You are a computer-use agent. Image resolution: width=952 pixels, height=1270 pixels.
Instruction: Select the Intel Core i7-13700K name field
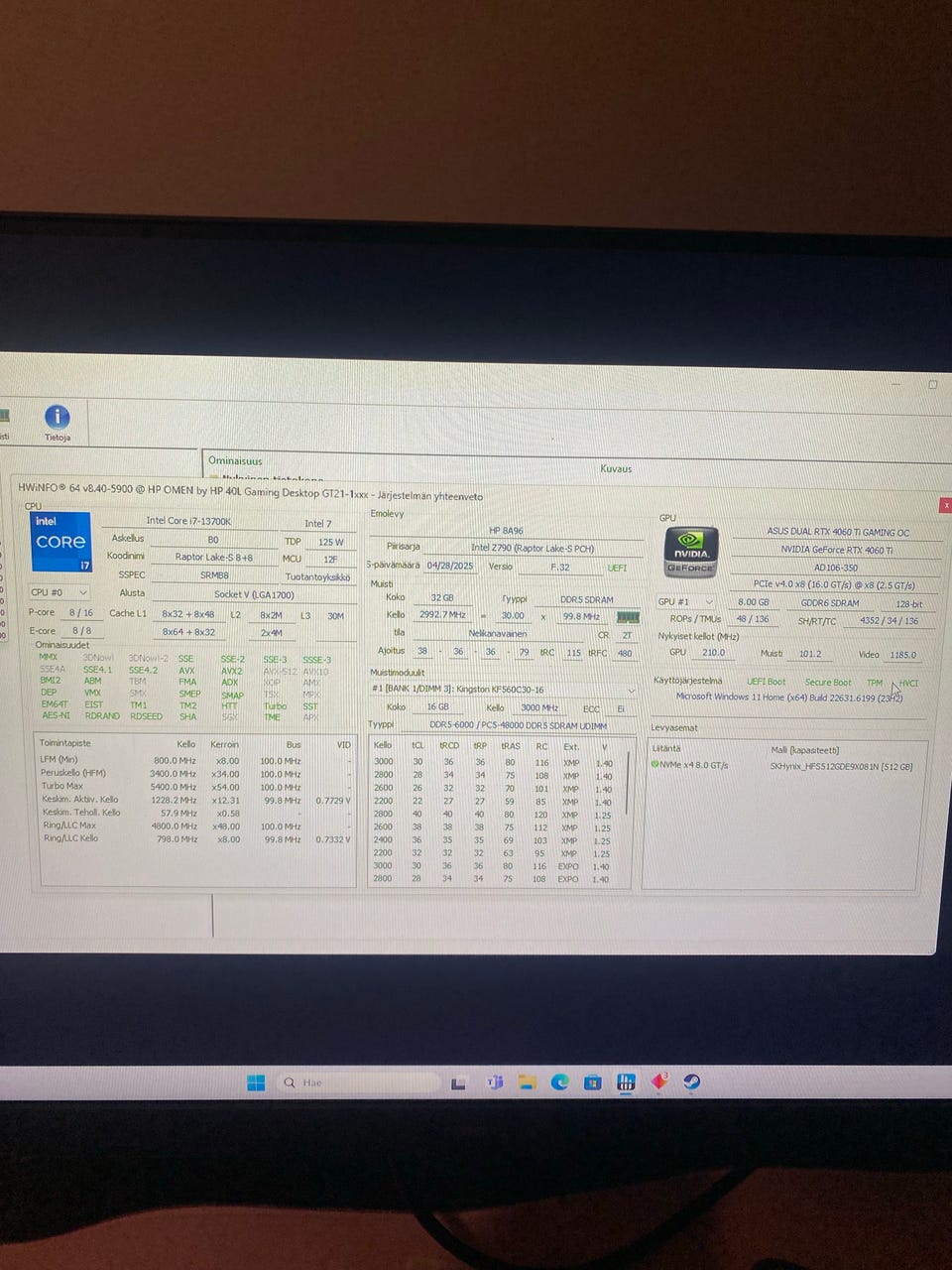tap(188, 521)
